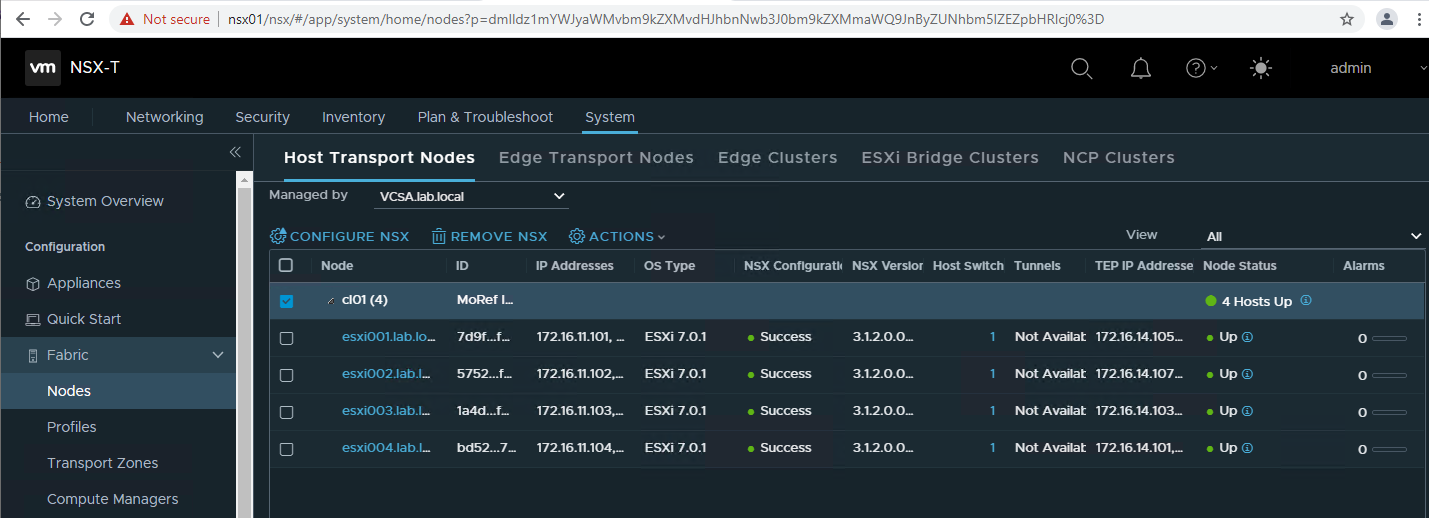Open the esxi003.lab.local node link
Viewport: 1429px width, 518px height.
(385, 411)
